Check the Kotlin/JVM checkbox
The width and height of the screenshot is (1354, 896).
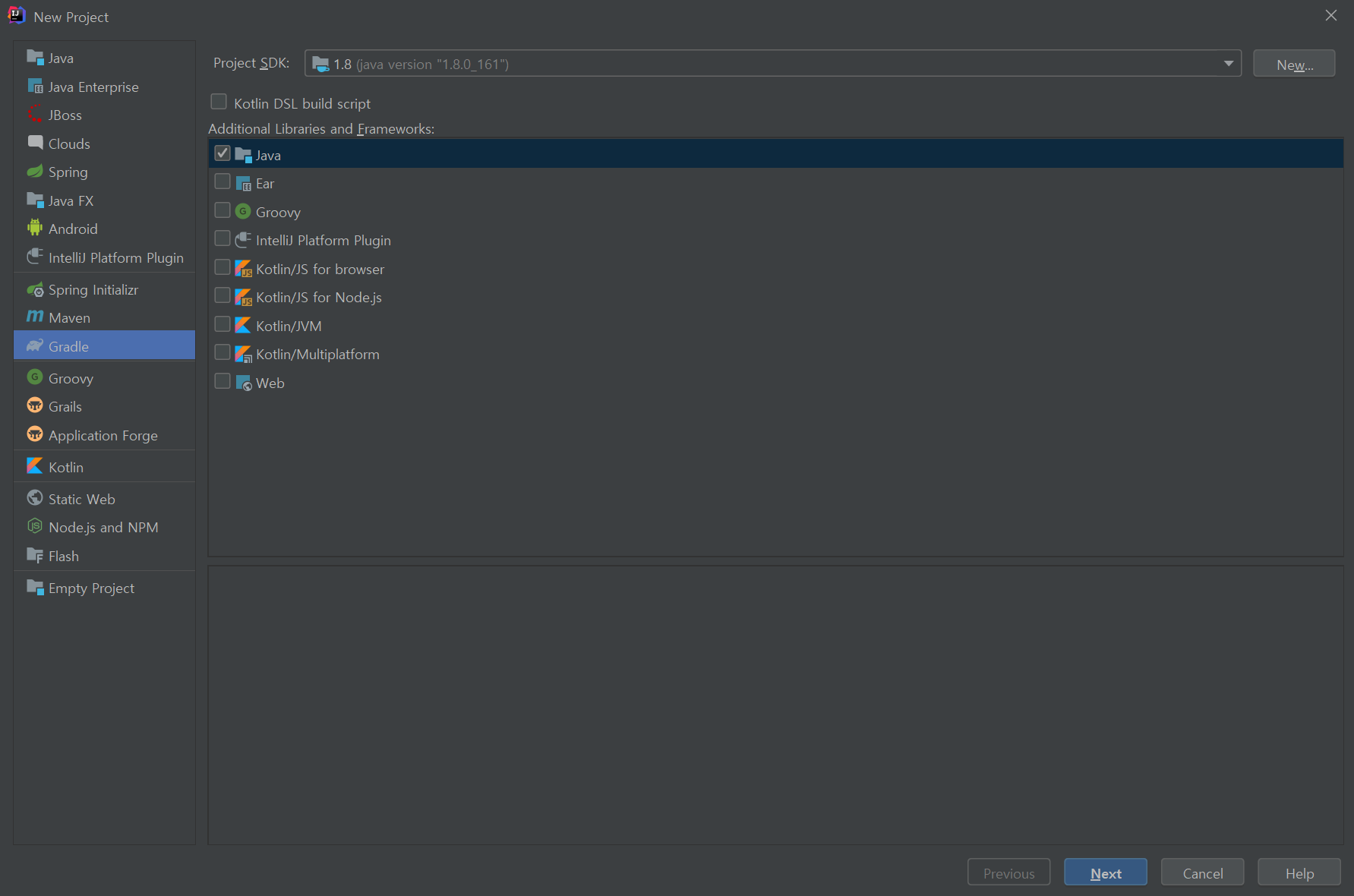223,324
